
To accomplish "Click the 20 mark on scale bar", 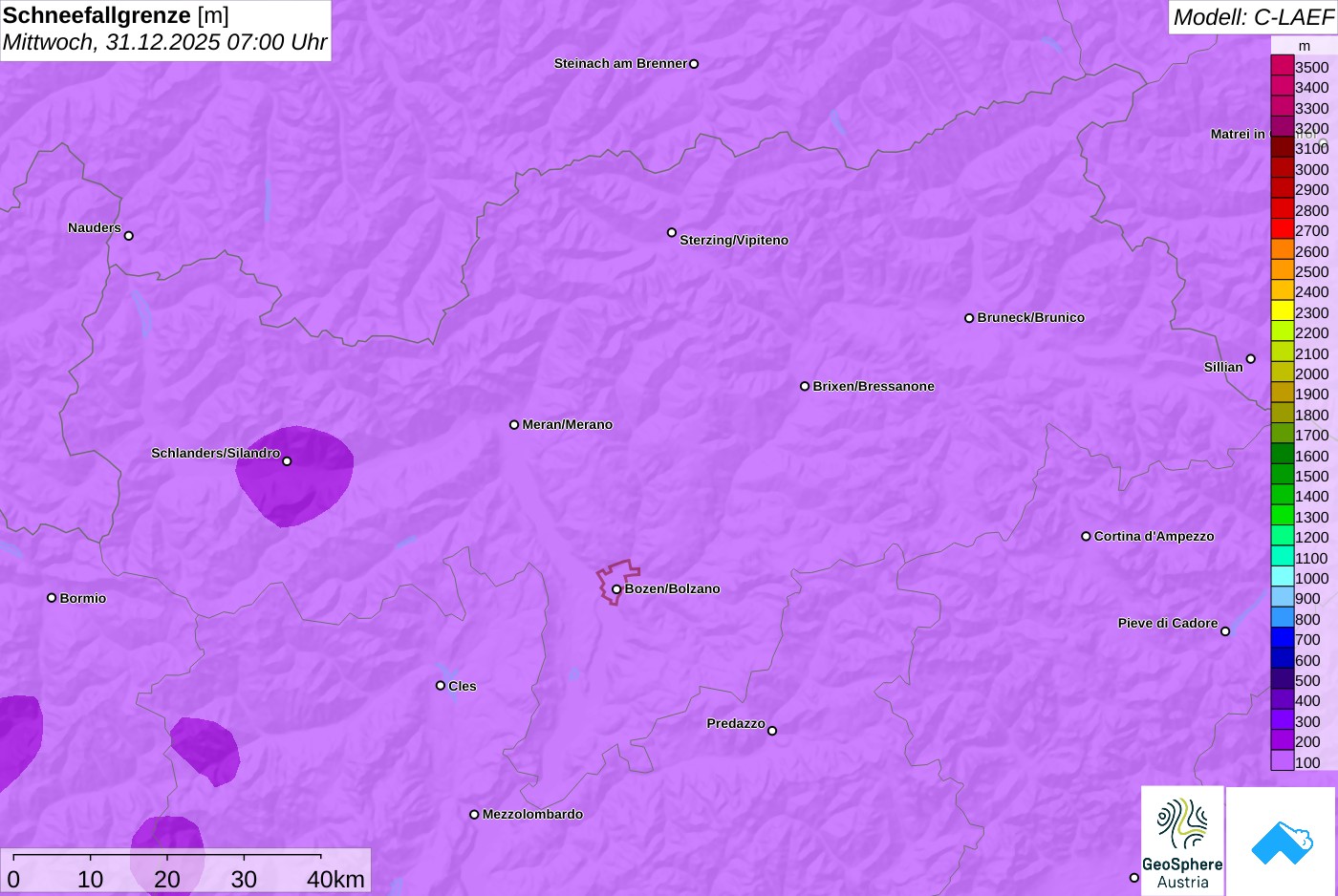I will [x=167, y=879].
